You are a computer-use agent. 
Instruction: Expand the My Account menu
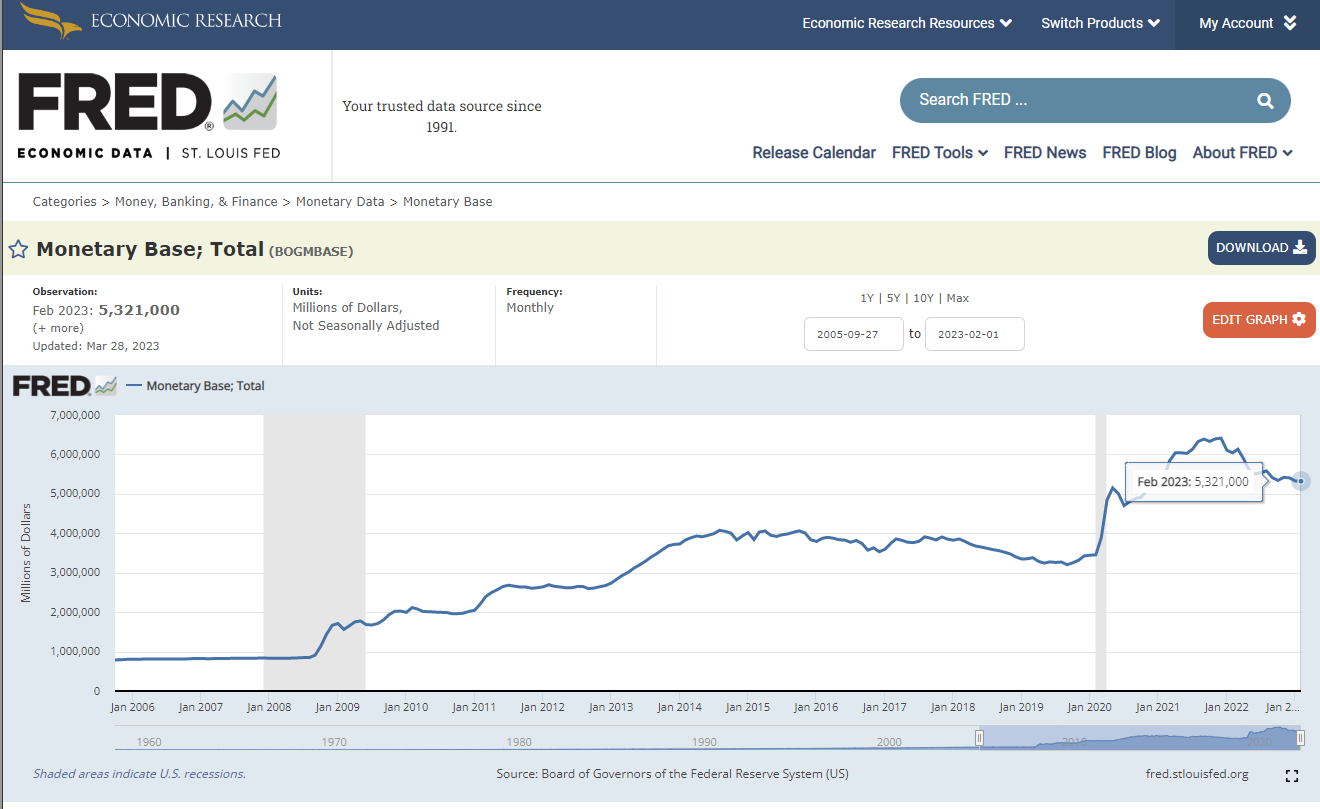(1247, 23)
